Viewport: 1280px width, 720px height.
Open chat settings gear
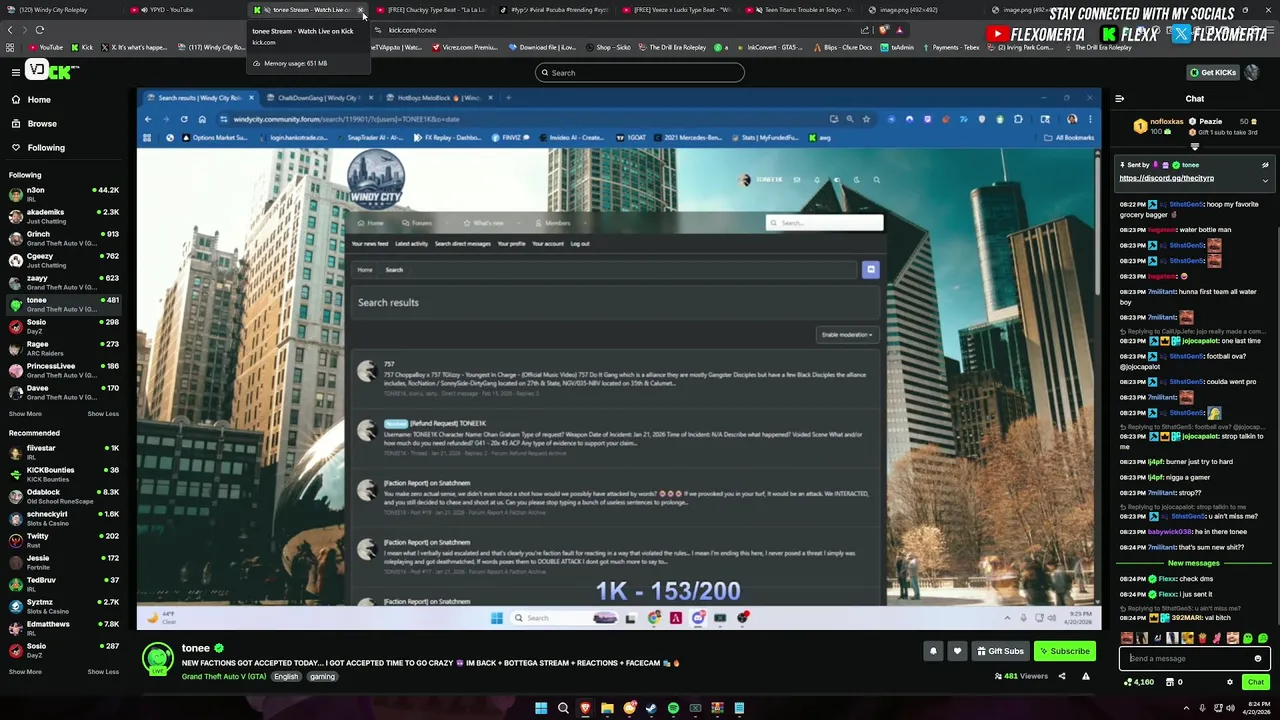tap(1230, 682)
